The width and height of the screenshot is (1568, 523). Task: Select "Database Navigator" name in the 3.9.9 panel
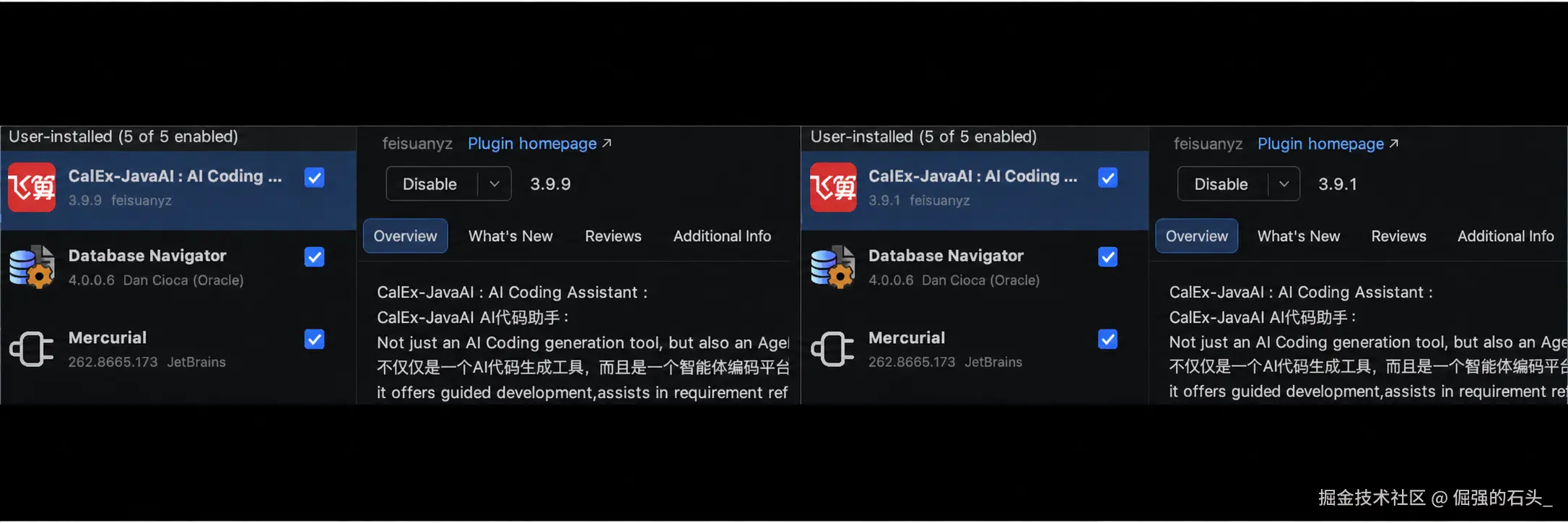tap(147, 256)
